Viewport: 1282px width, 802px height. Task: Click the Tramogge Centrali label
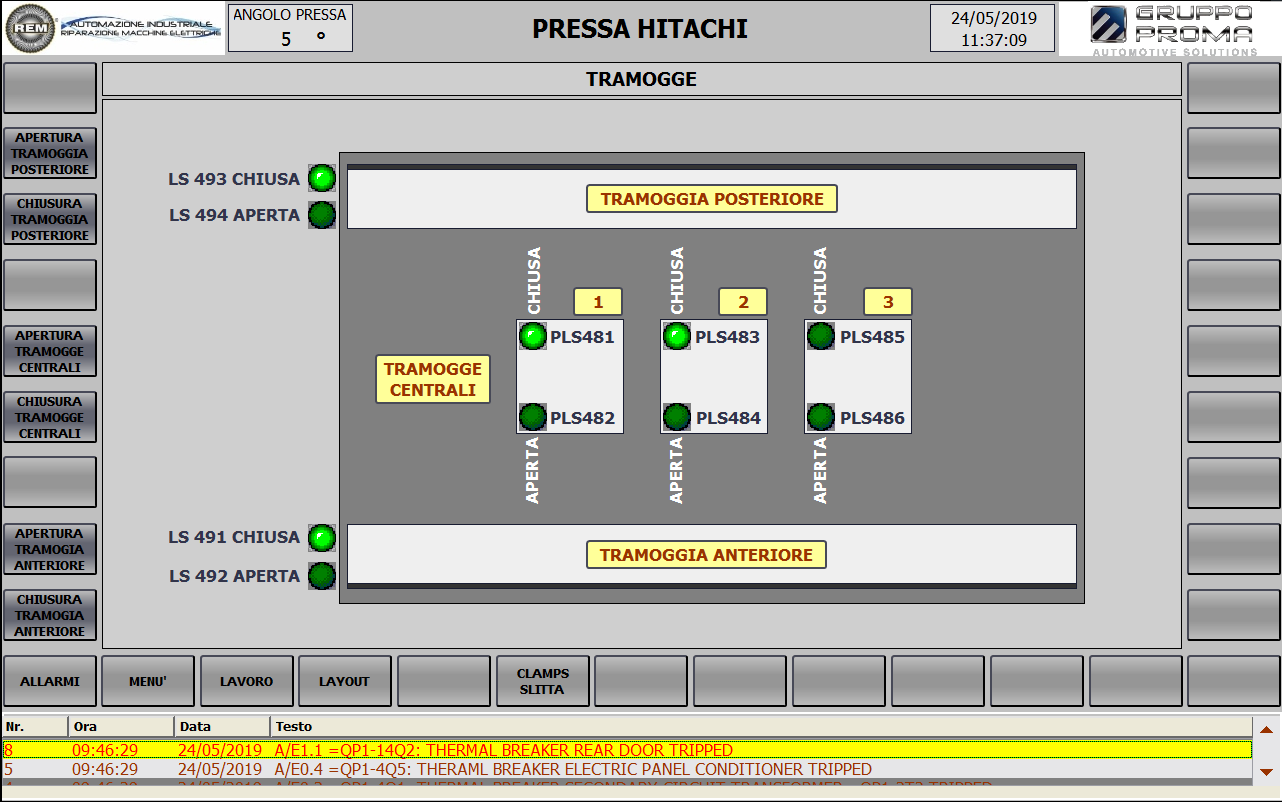pos(433,380)
